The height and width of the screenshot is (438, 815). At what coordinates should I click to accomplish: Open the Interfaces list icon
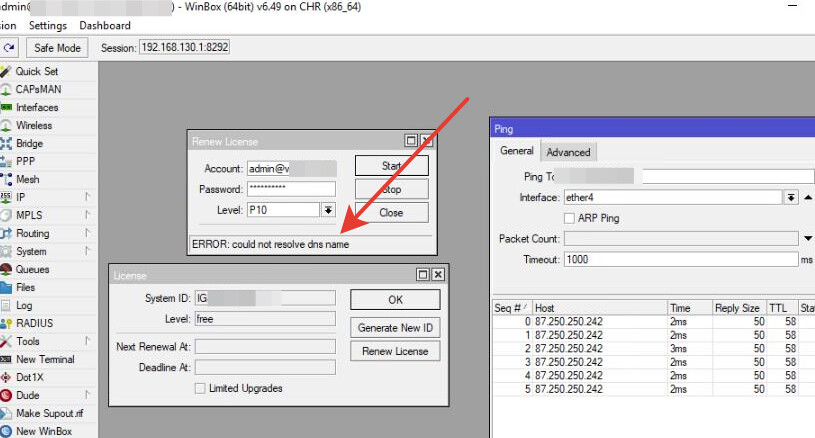coord(6,108)
